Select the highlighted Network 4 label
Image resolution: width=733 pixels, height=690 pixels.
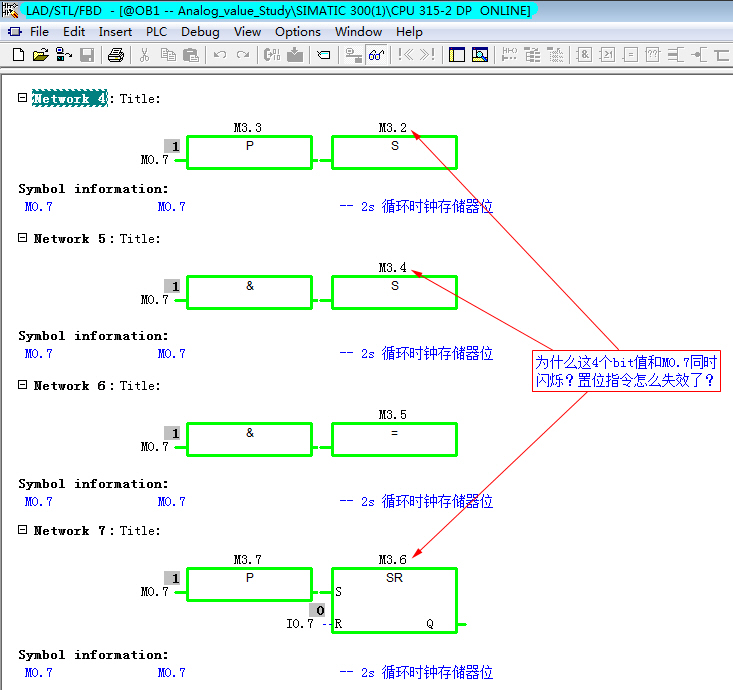click(70, 98)
